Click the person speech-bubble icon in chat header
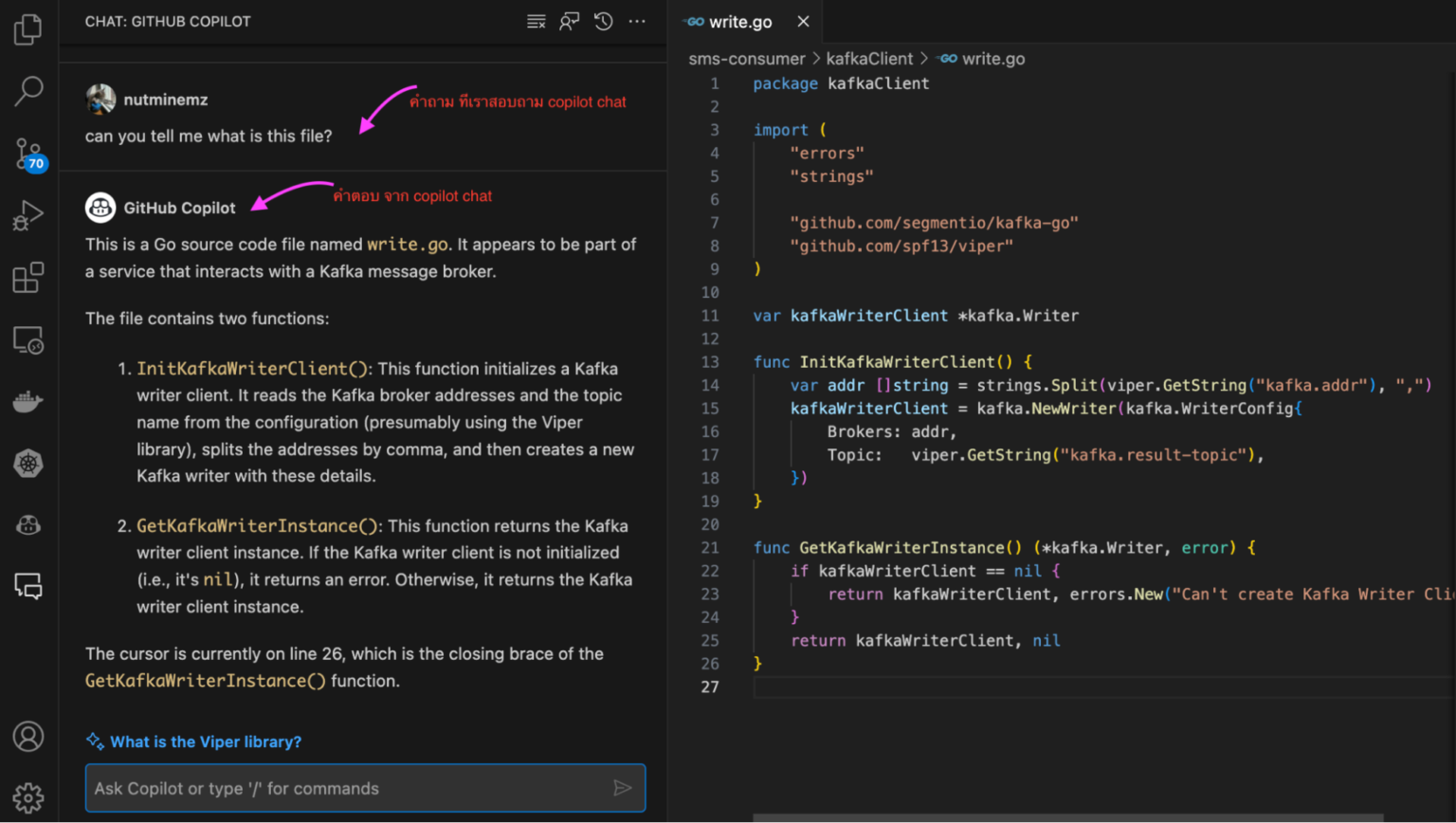1456x823 pixels. [570, 21]
